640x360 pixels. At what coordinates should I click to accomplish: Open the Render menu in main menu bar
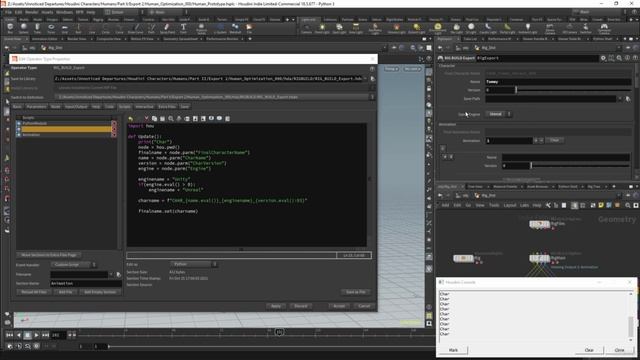coord(31,12)
